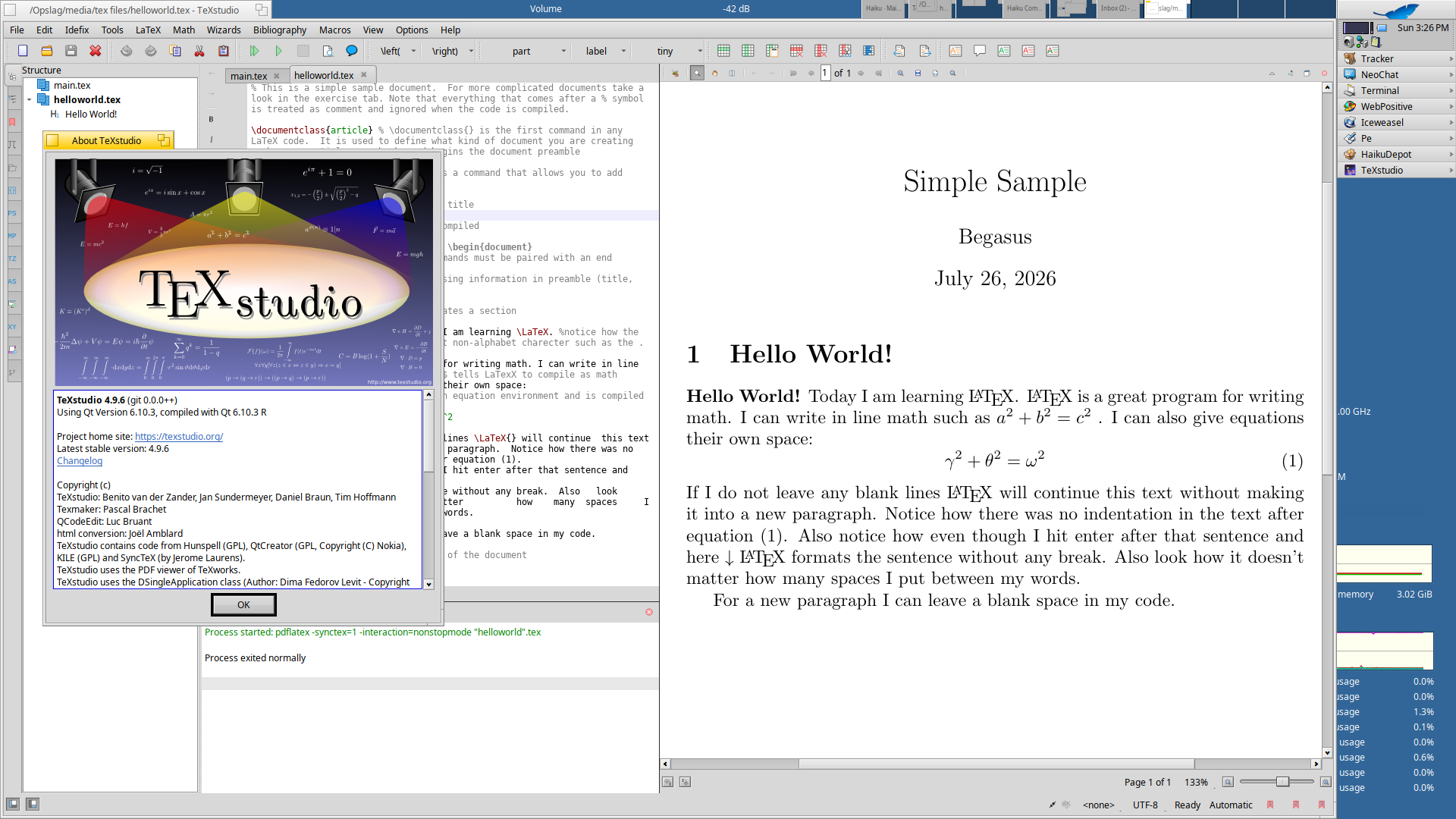Click the PDF viewer horizontal scrollbar
Viewport: 1456px width, 819px height.
(x=991, y=764)
